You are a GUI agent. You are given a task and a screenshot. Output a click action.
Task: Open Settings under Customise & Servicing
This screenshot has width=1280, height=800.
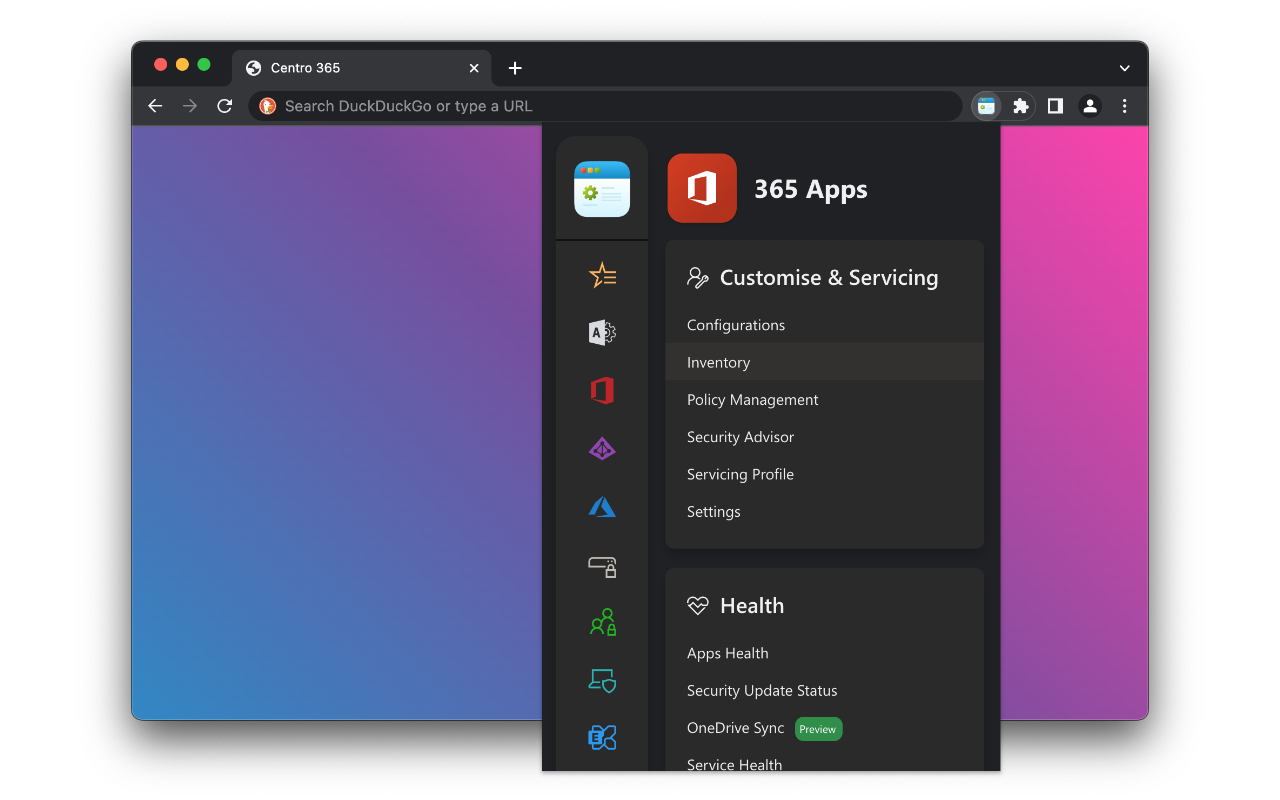[x=714, y=512]
